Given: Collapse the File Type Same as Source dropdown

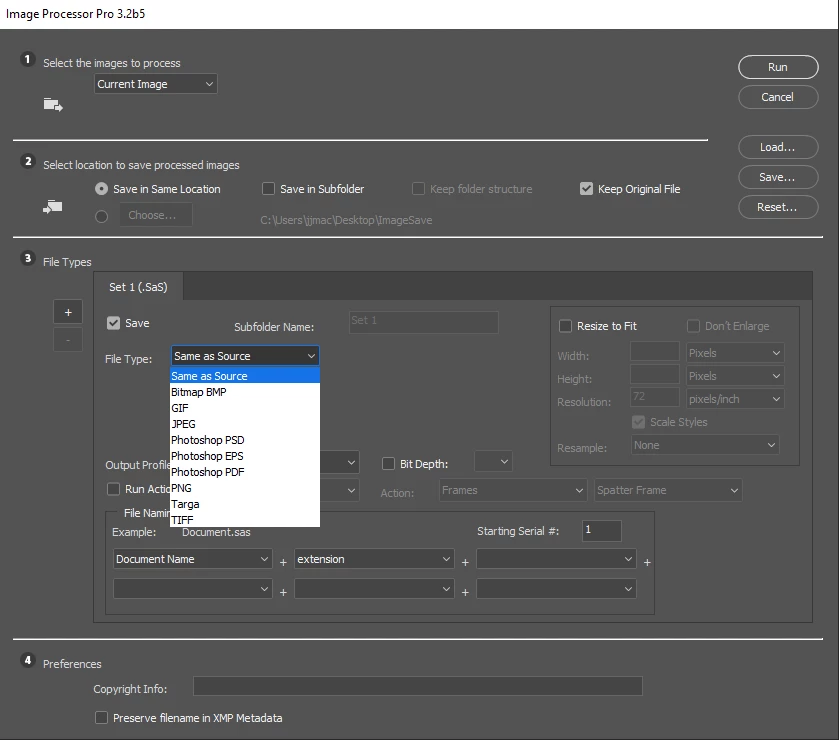Looking at the screenshot, I should [x=245, y=356].
